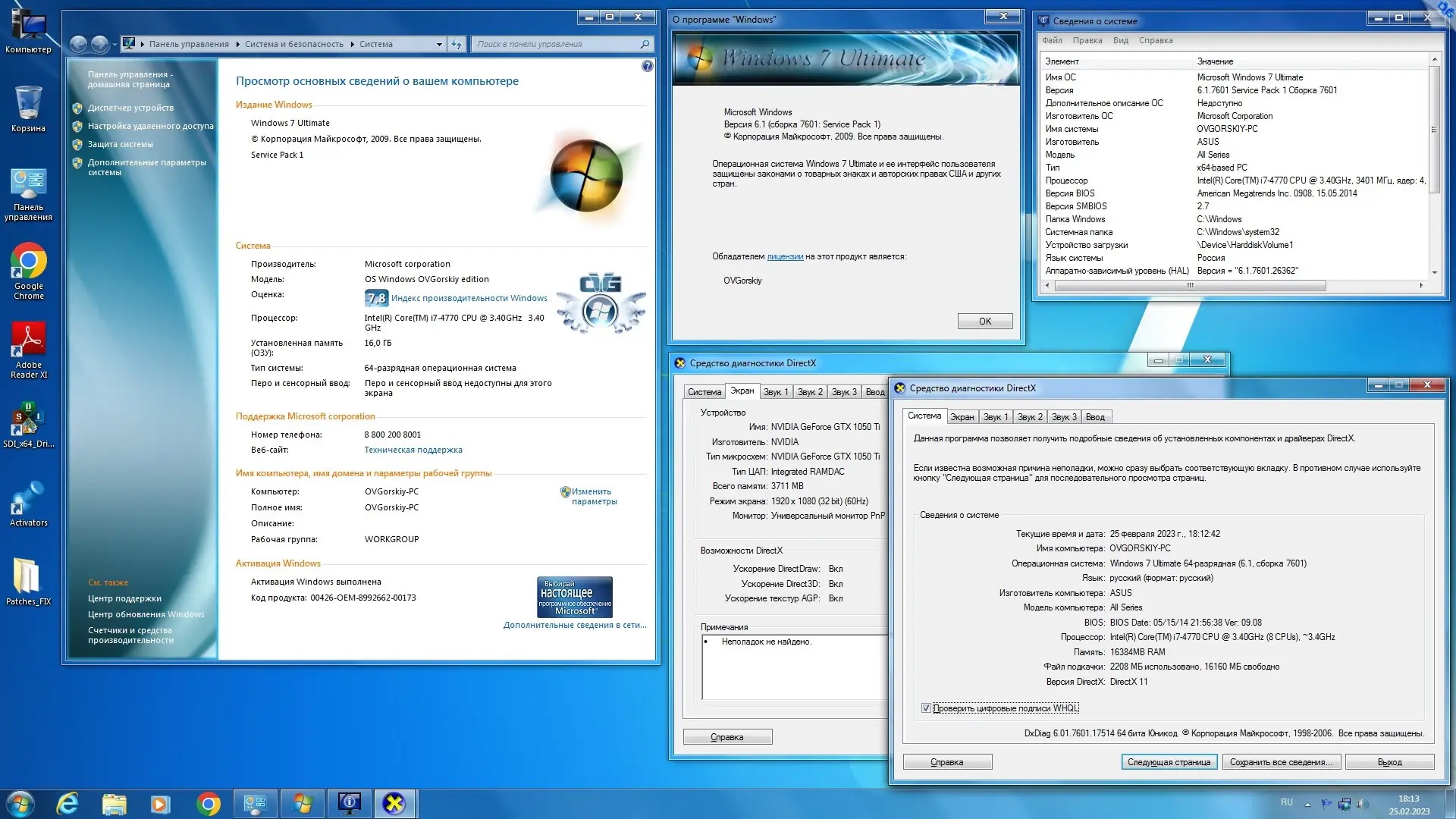
Task: Click the volume icon in the system tray
Action: tap(1362, 804)
